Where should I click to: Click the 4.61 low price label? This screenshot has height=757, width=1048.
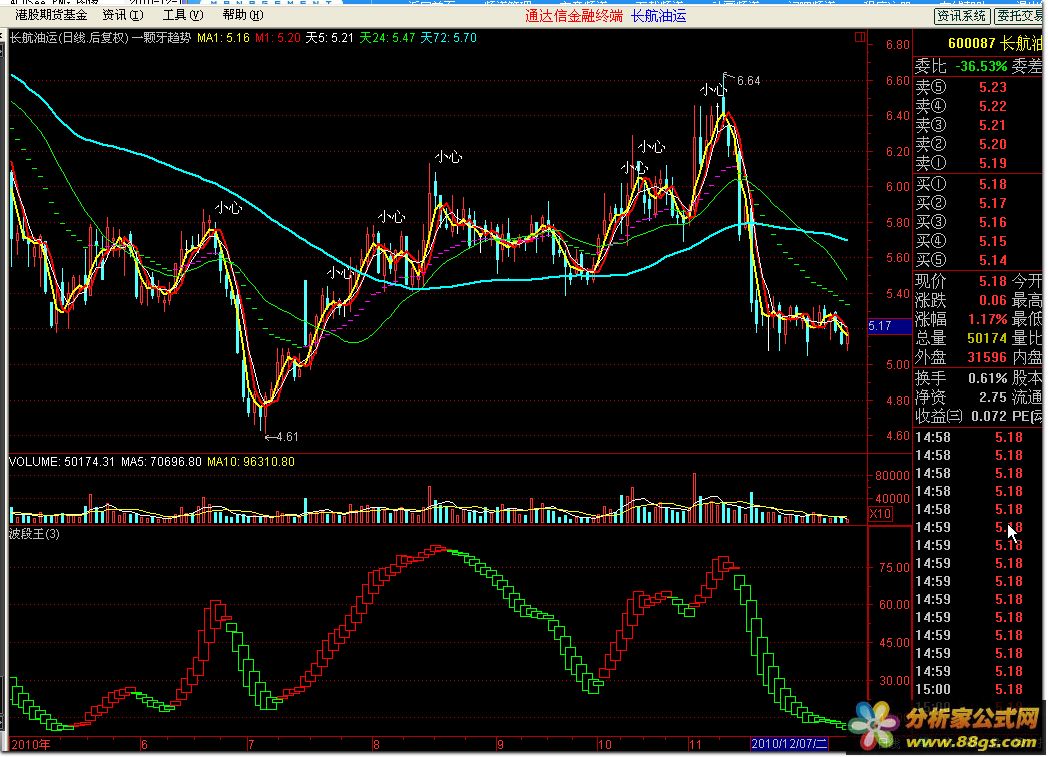point(287,437)
